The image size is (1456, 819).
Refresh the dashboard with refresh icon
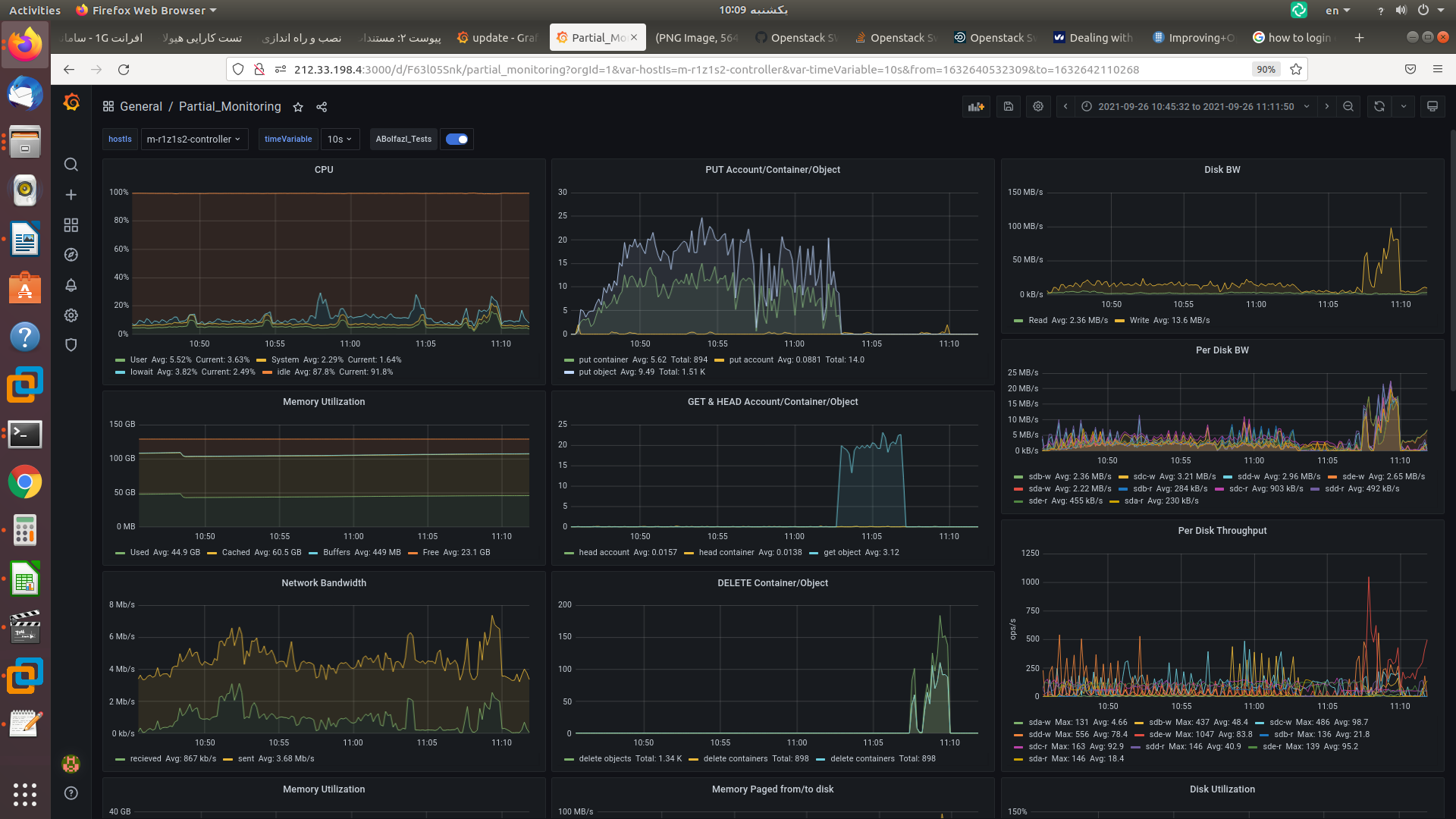pyautogui.click(x=1379, y=107)
